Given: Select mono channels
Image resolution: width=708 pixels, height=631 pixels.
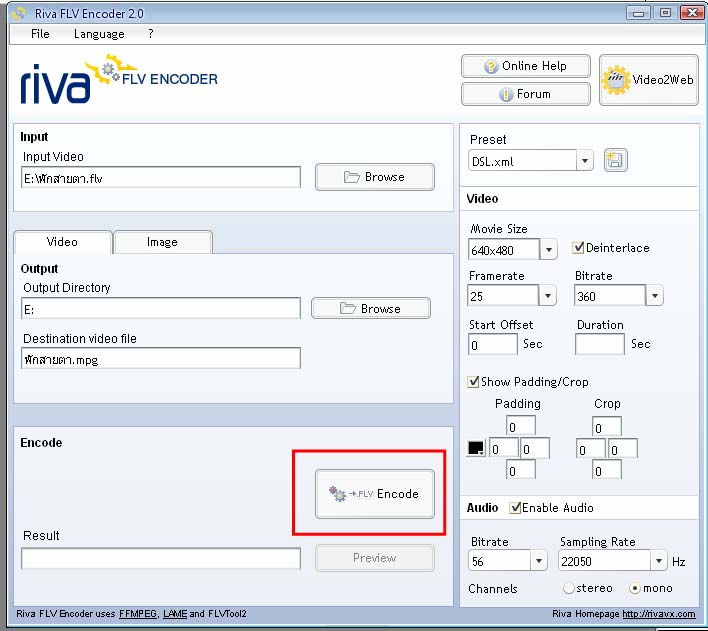Looking at the screenshot, I should [635, 588].
